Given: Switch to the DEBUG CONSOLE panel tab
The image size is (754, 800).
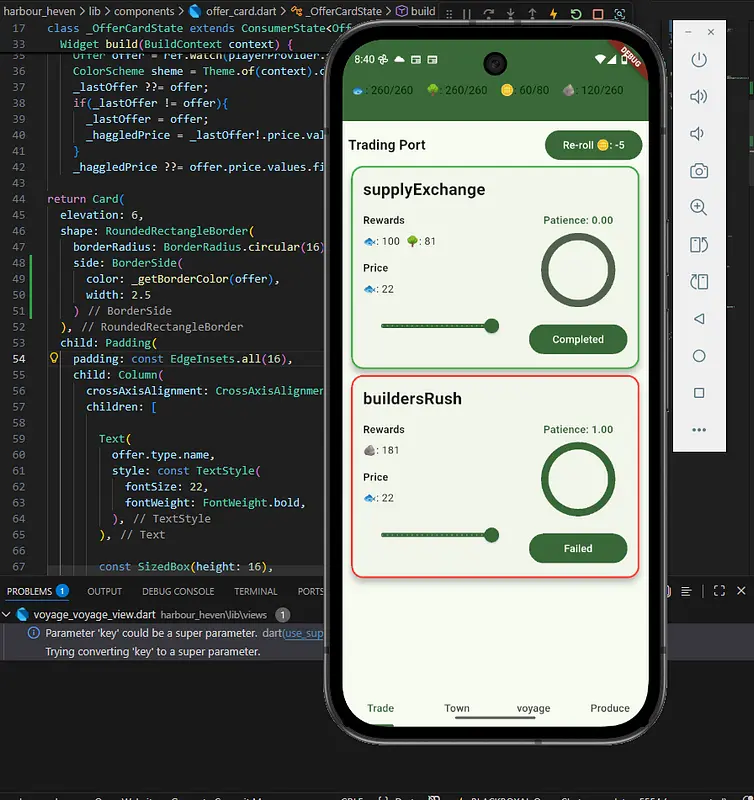Looking at the screenshot, I should pos(178,591).
